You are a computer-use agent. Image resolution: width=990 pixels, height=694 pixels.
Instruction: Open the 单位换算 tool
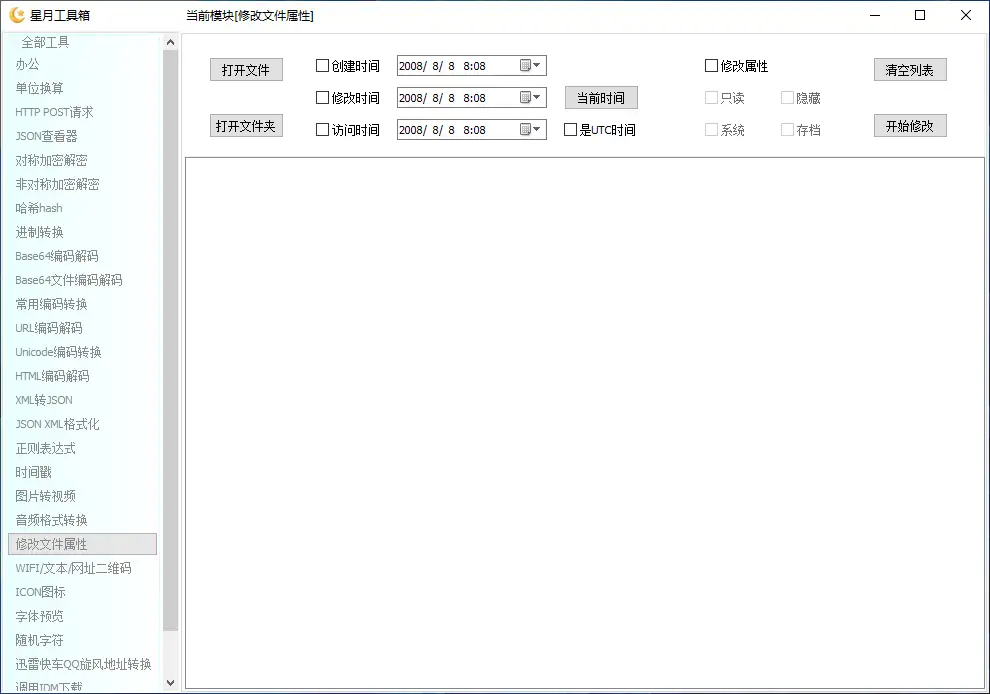click(x=39, y=88)
